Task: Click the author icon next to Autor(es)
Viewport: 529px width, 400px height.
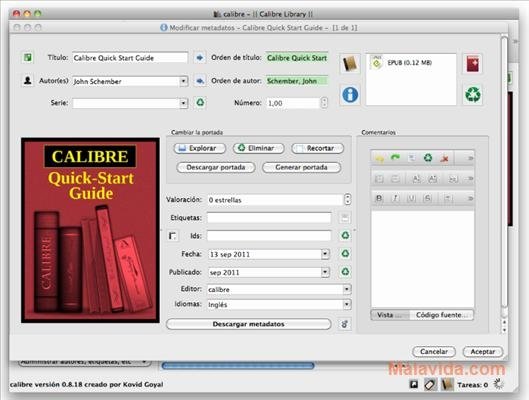Action: point(28,81)
